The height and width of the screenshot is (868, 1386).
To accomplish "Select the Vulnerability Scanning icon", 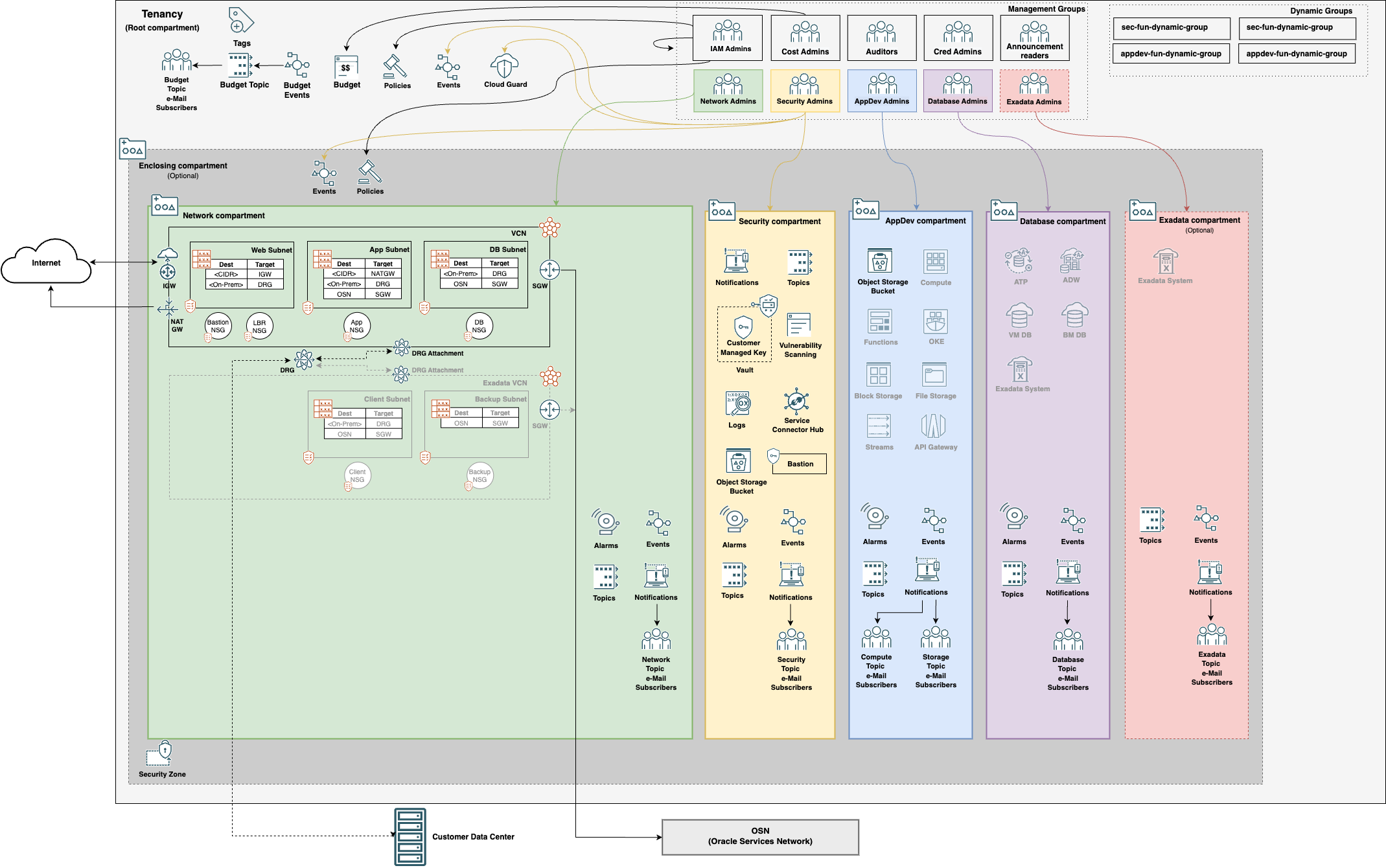I will click(799, 326).
